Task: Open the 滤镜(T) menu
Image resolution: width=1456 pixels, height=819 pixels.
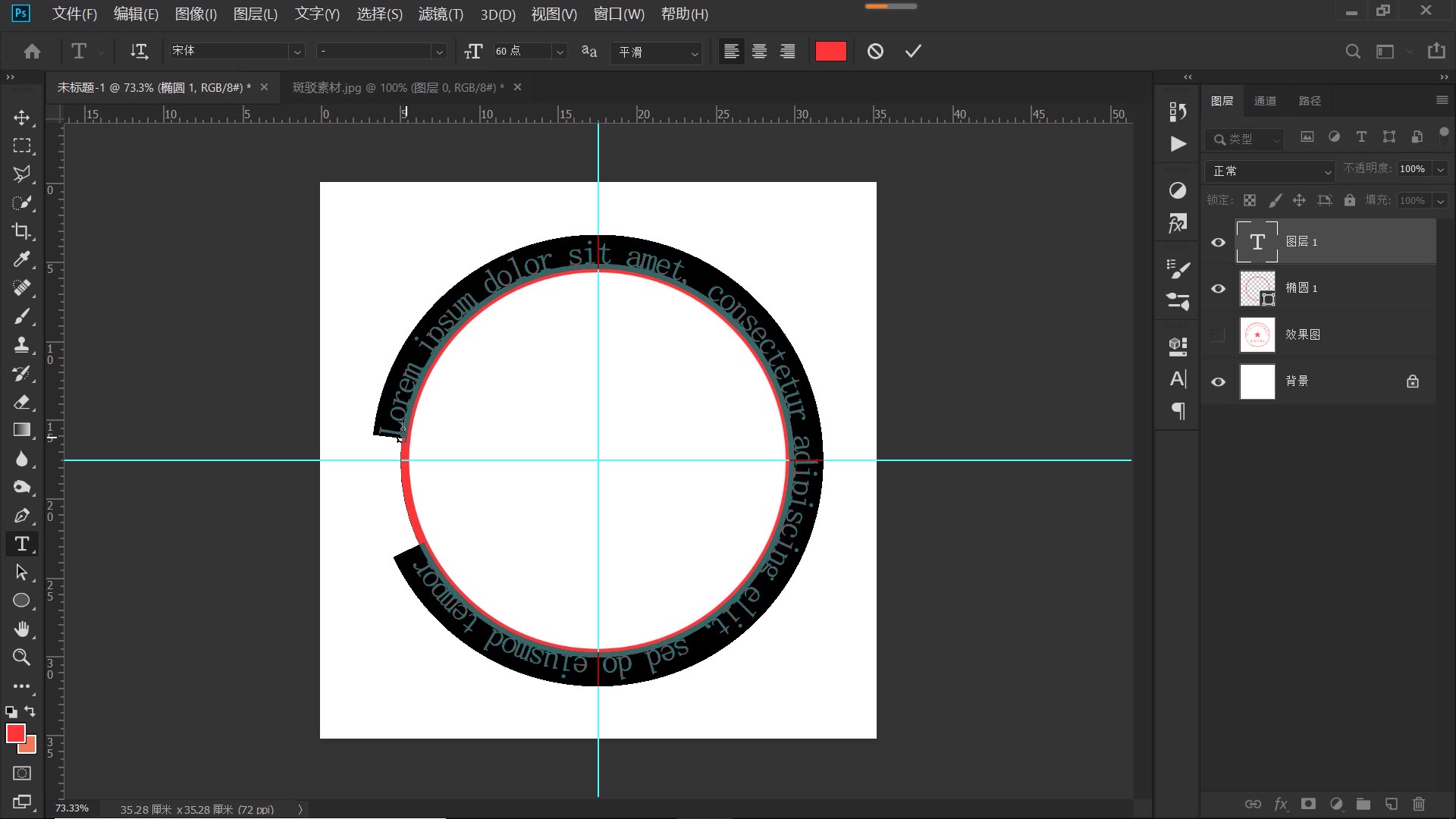Action: (x=441, y=14)
